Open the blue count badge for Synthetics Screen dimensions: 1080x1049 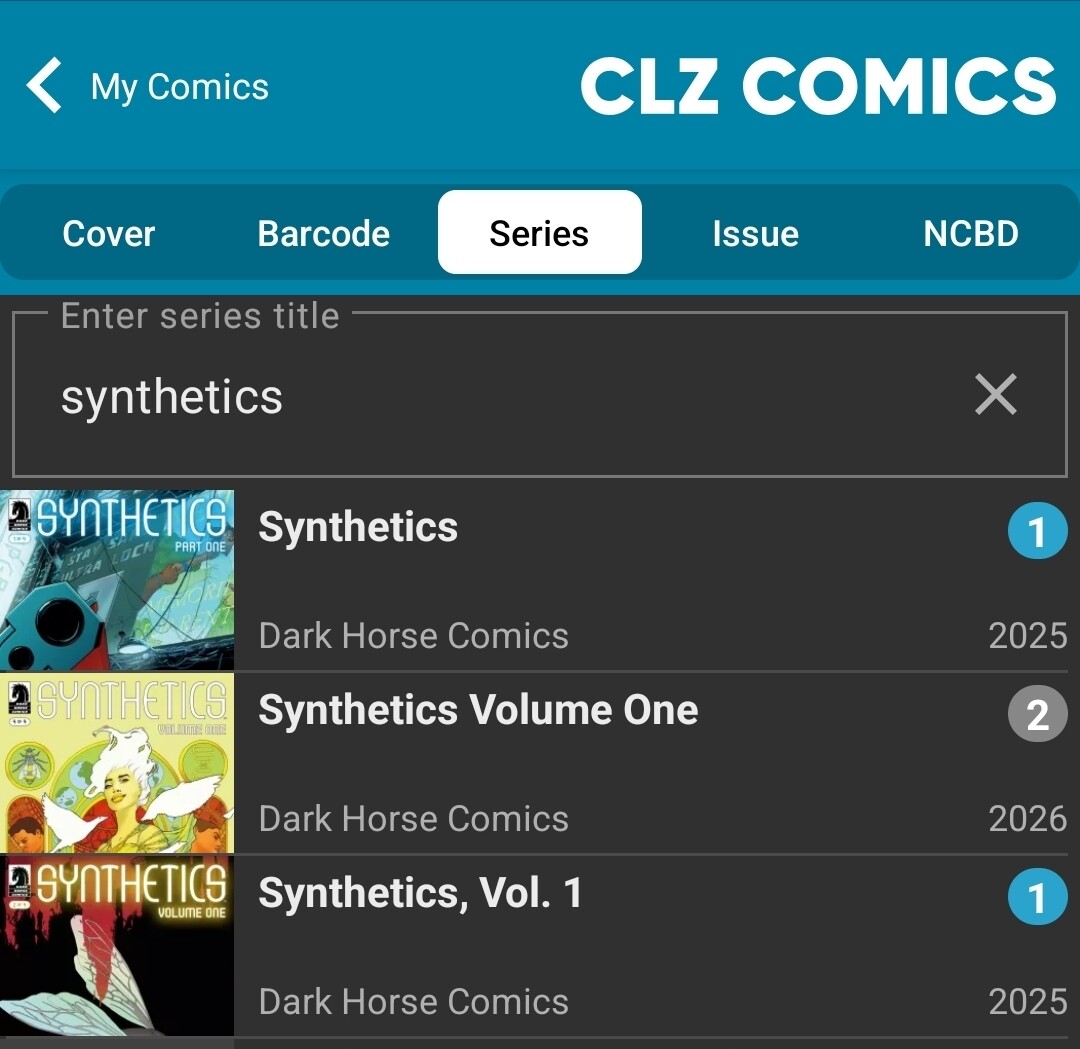pyautogui.click(x=1037, y=531)
